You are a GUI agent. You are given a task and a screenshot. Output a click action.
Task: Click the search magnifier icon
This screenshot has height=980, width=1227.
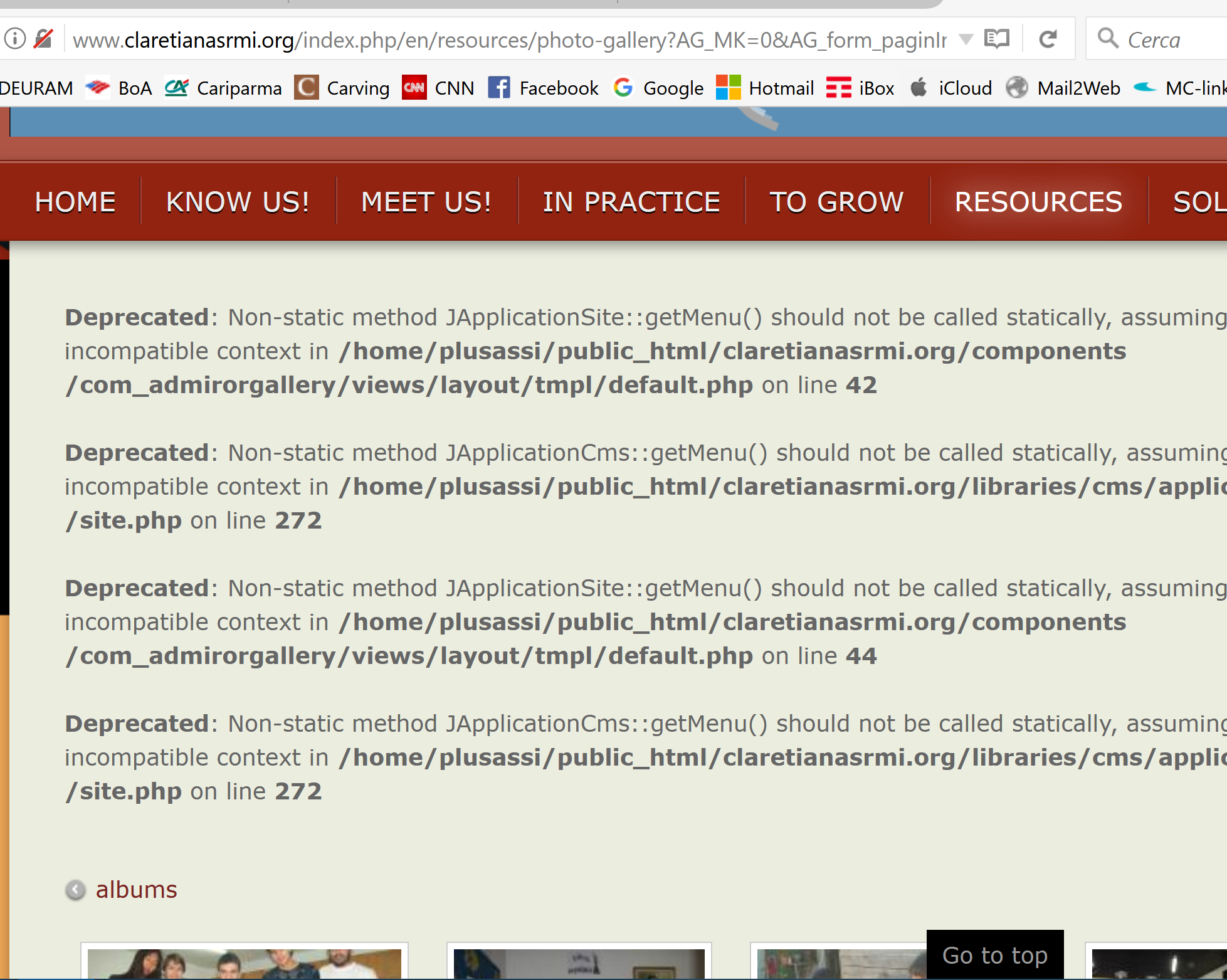(x=1108, y=39)
